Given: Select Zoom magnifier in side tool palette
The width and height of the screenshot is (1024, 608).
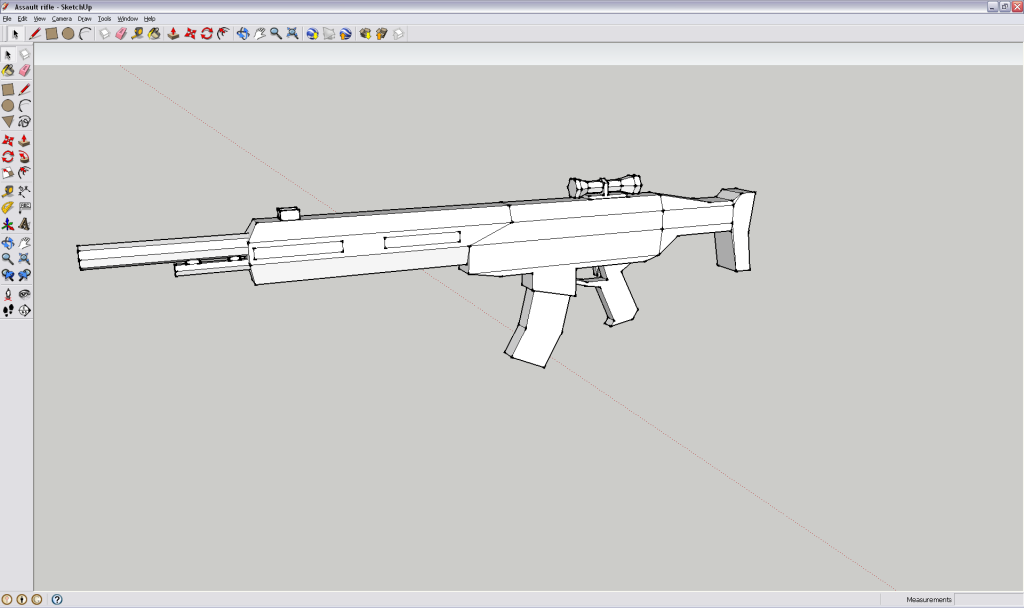Looking at the screenshot, I should coord(8,259).
